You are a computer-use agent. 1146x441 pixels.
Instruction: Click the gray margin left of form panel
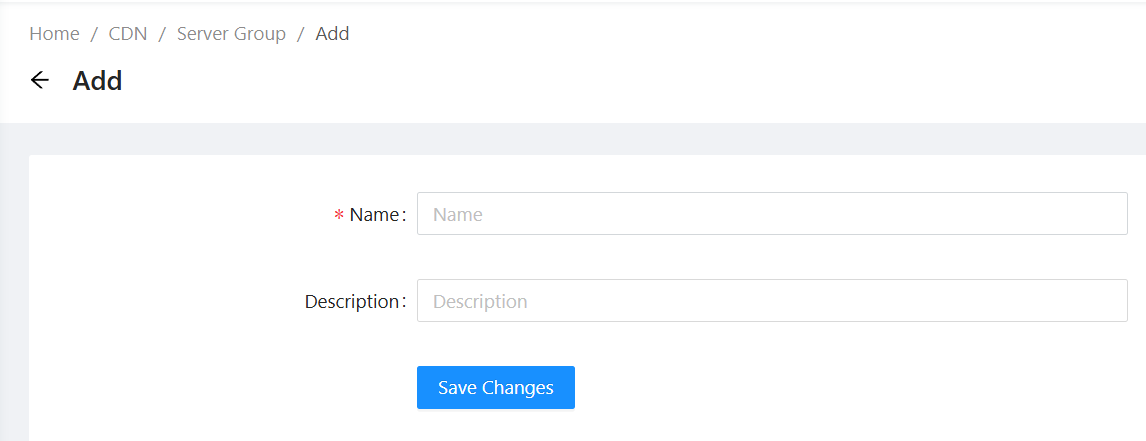(14, 300)
